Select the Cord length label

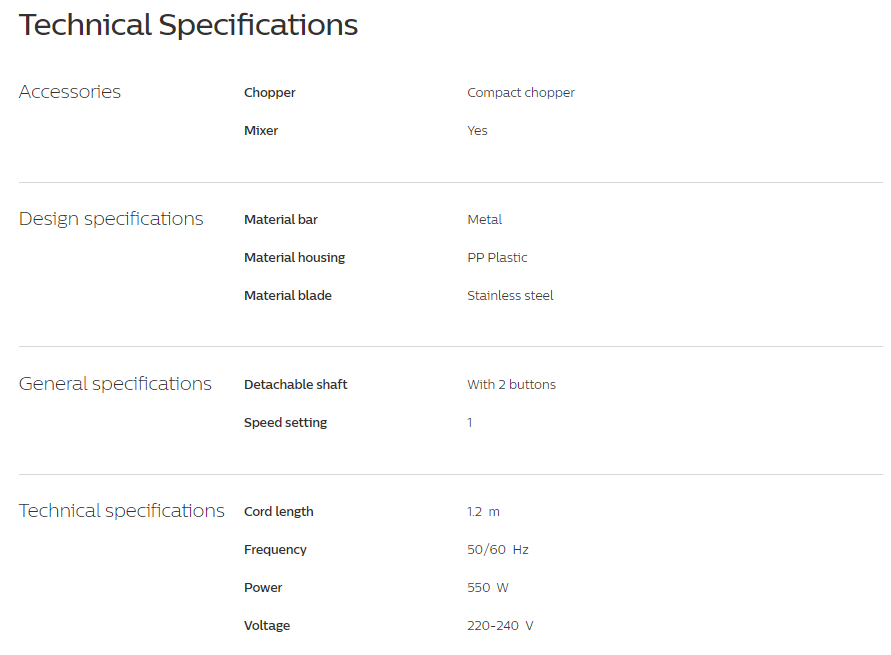[279, 512]
